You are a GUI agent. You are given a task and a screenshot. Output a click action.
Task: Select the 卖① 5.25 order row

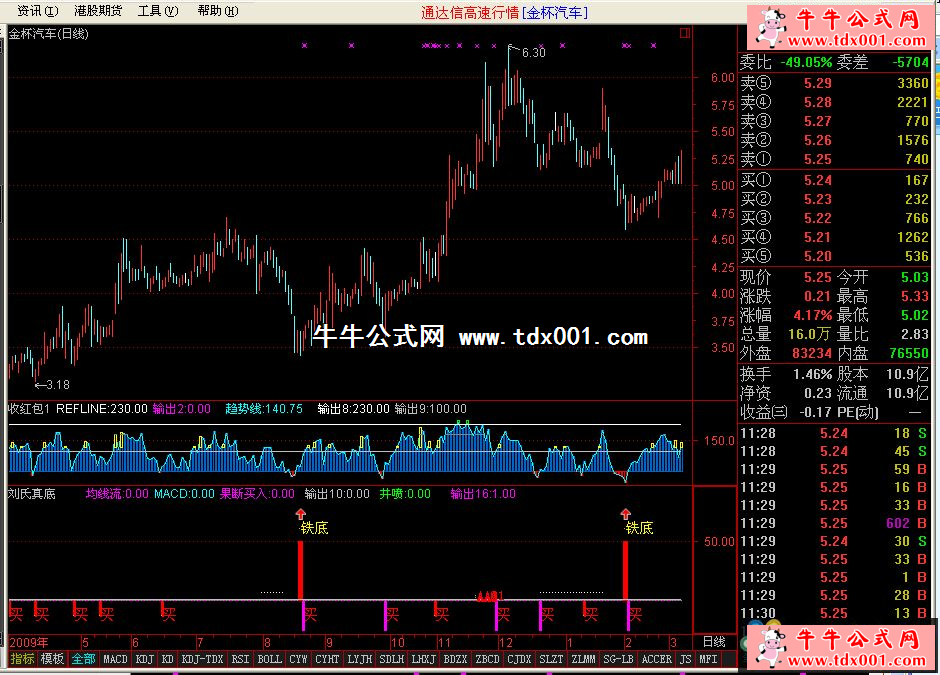point(834,159)
